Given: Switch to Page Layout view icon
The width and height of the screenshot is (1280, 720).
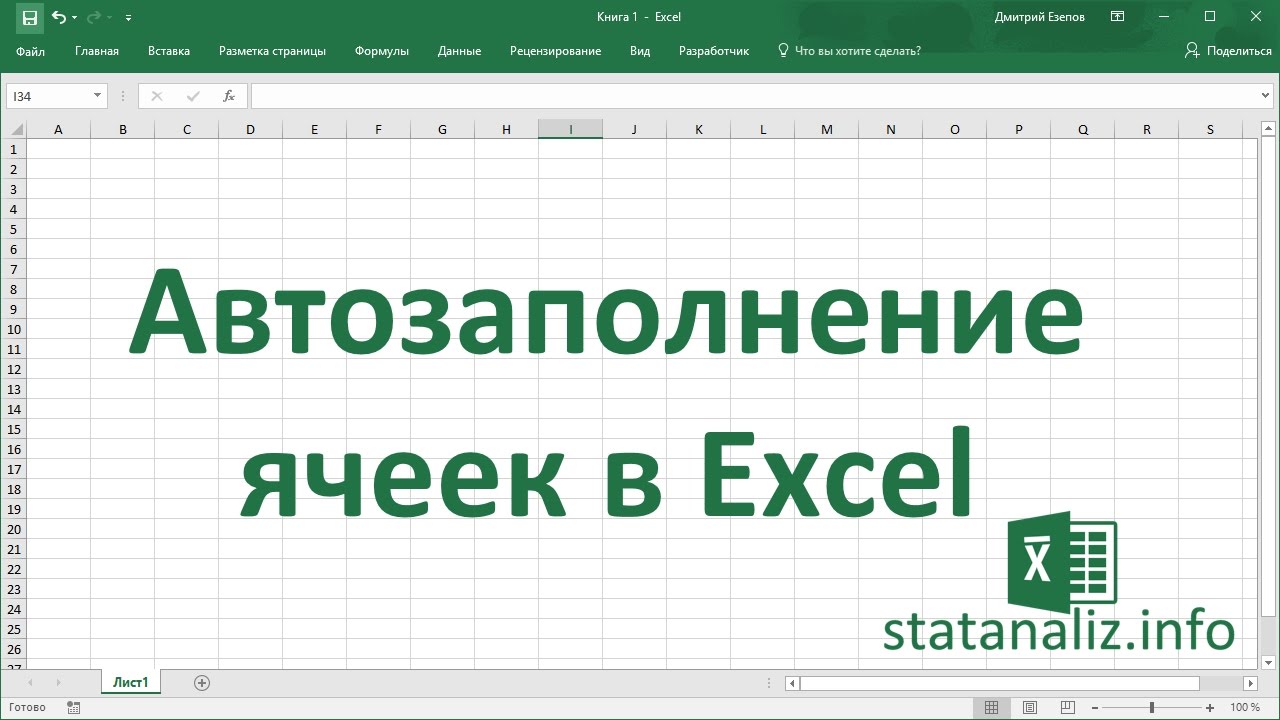Looking at the screenshot, I should click(1030, 708).
